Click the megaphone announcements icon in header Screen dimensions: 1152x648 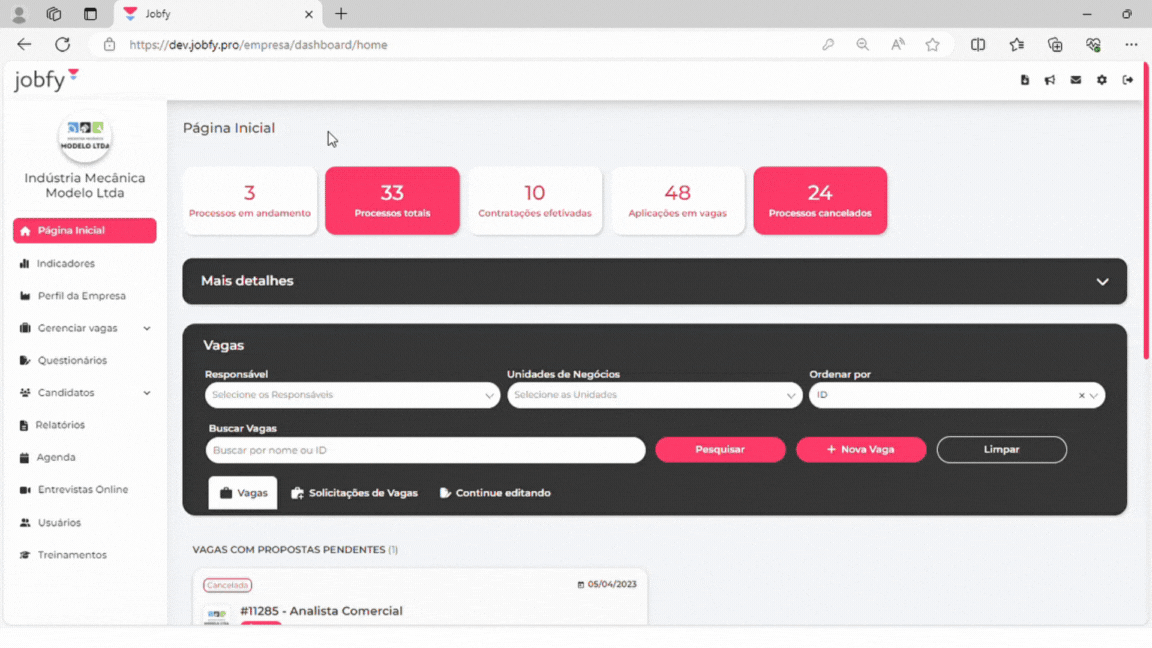pyautogui.click(x=1050, y=80)
